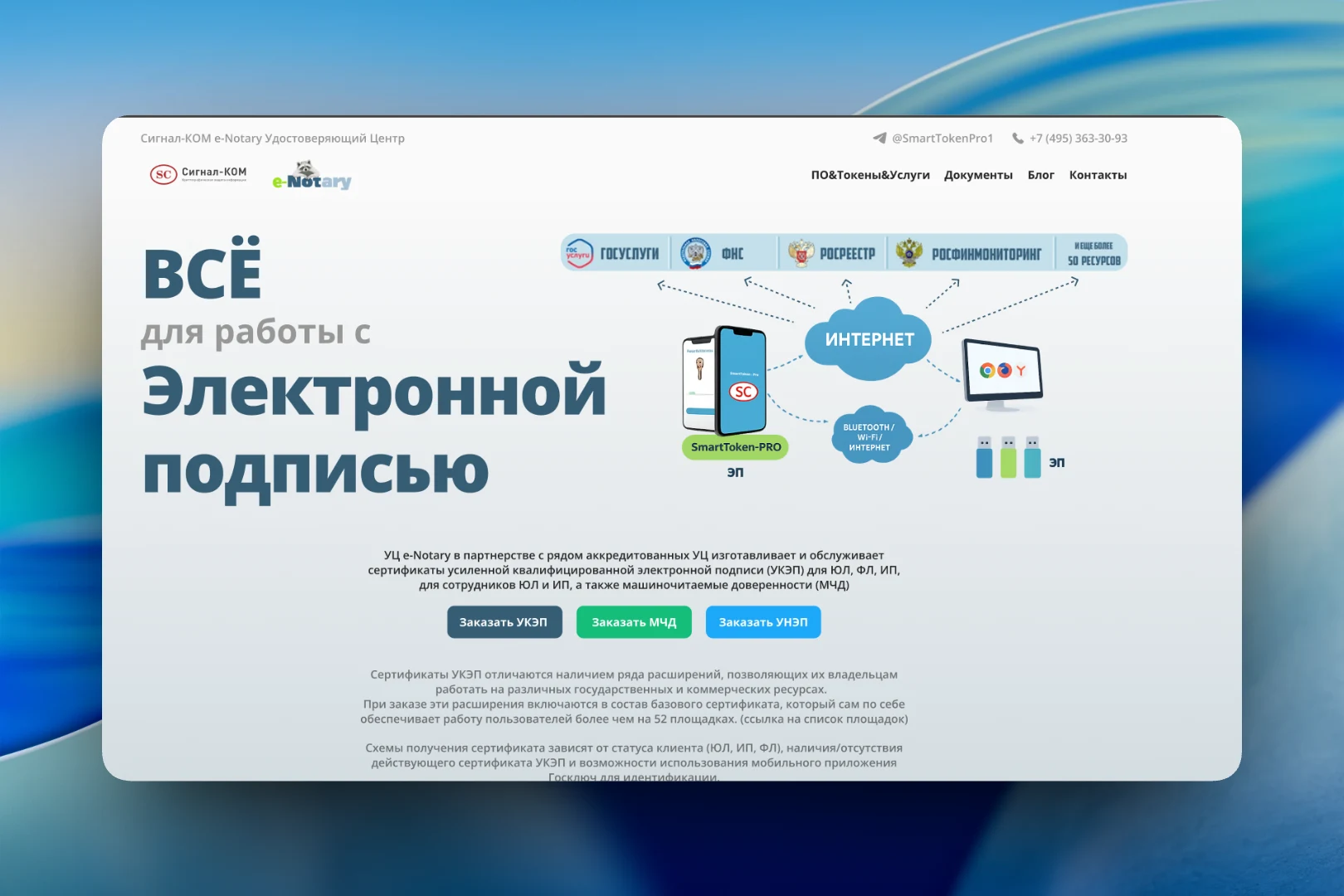1344x896 pixels.
Task: Click the smartphone illustration with SC logo
Action: [x=724, y=381]
